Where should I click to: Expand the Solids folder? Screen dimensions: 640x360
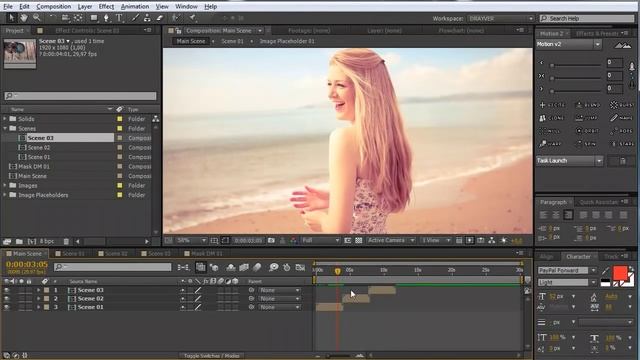click(x=5, y=119)
